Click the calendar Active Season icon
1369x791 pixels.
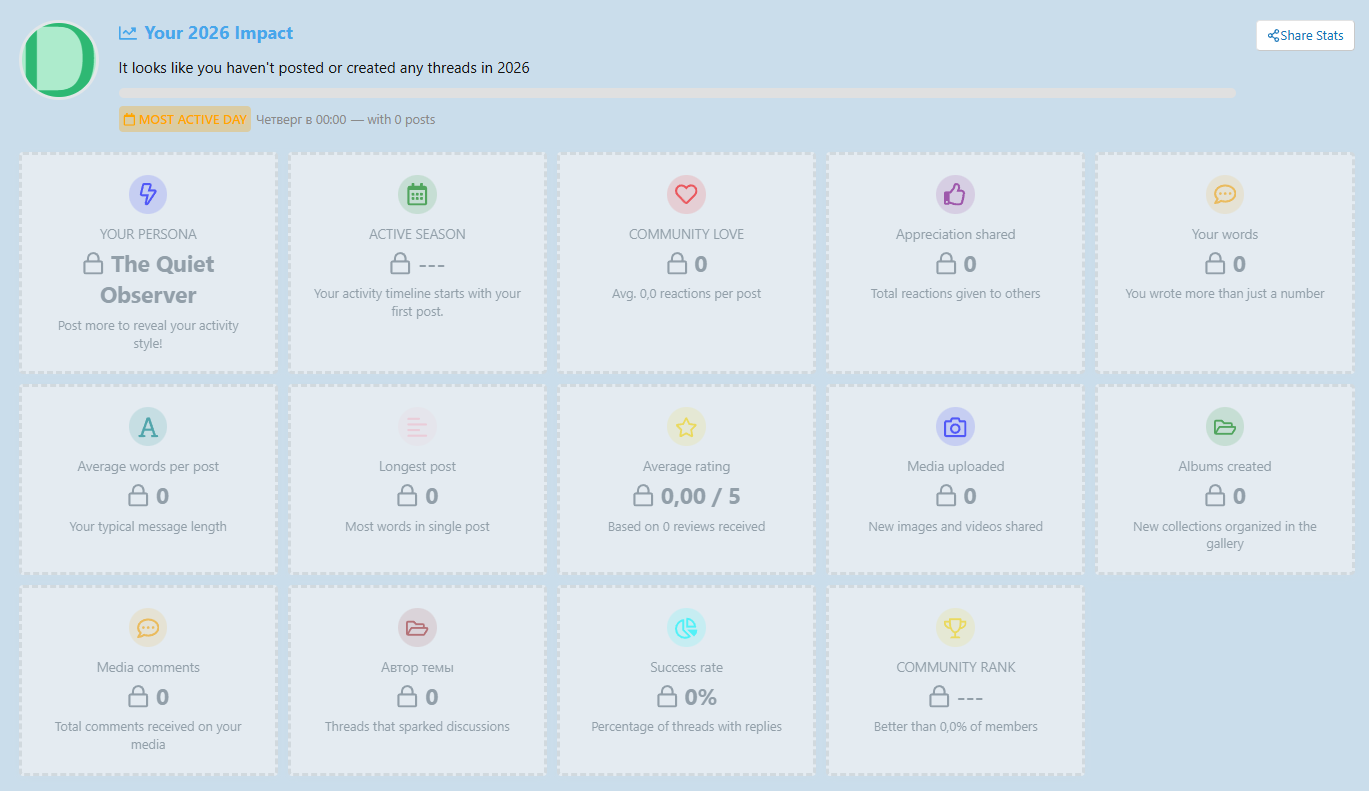pyautogui.click(x=417, y=194)
